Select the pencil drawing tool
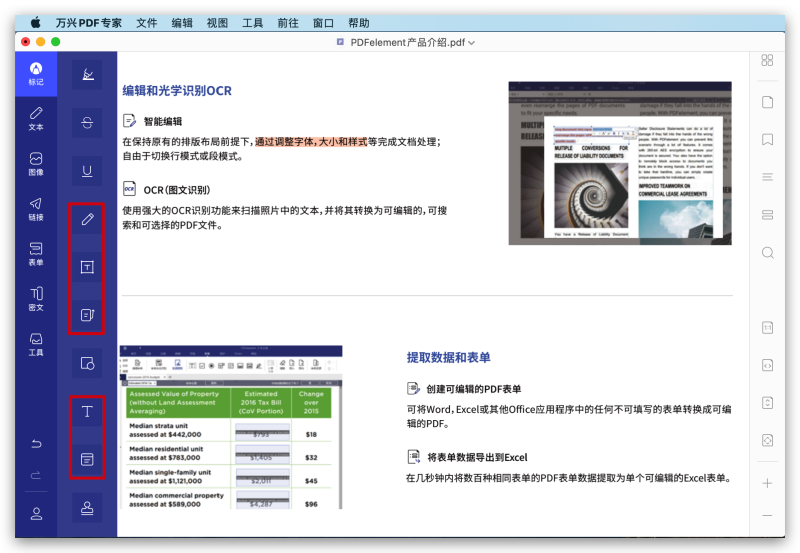 [87, 219]
